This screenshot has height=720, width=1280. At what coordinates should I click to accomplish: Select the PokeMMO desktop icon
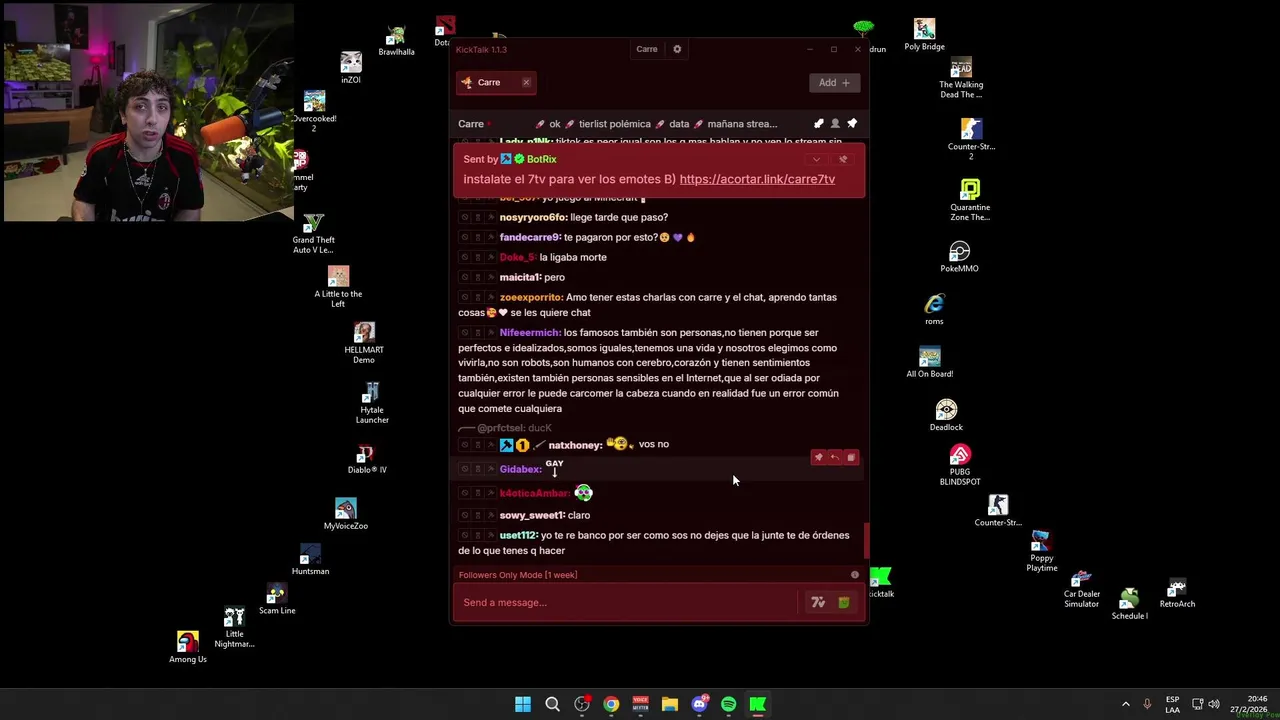[959, 256]
